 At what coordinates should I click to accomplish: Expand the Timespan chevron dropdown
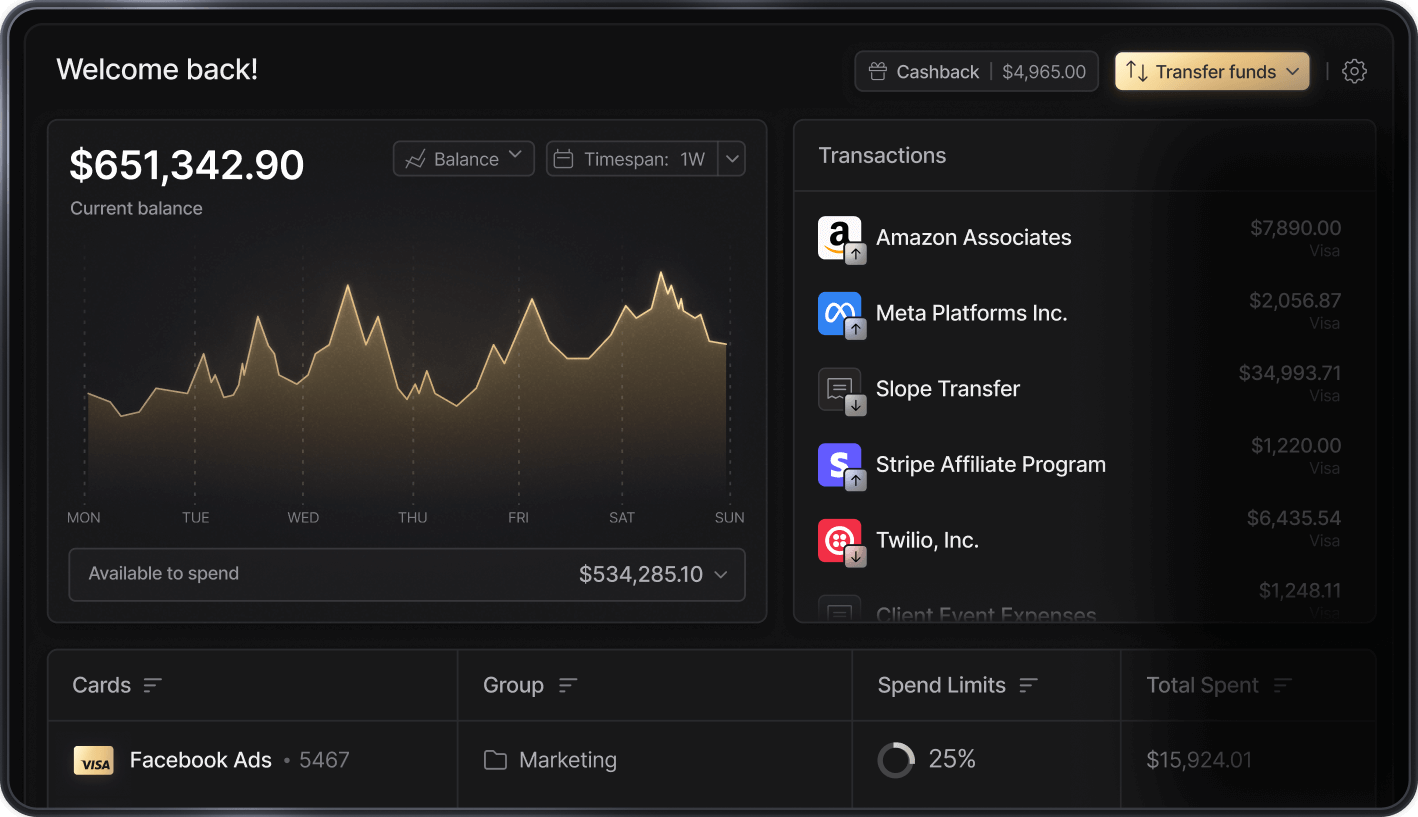pyautogui.click(x=732, y=159)
